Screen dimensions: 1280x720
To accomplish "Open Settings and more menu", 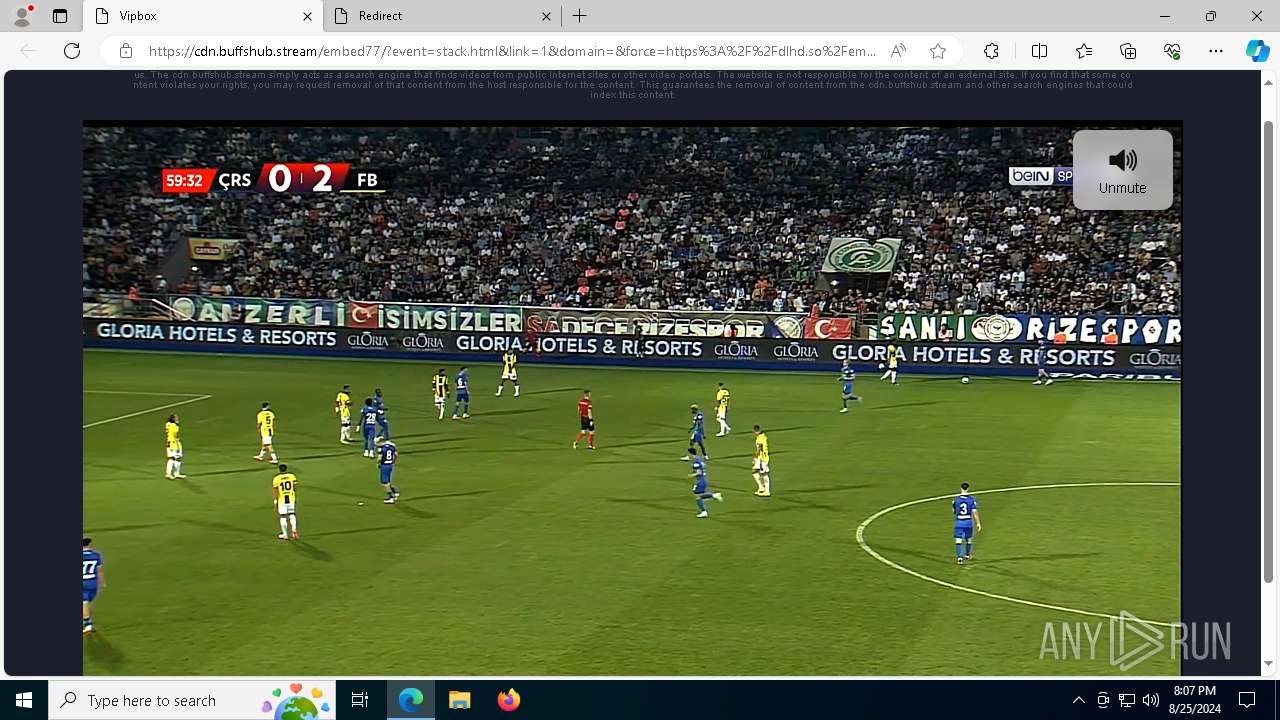I will coord(1216,51).
